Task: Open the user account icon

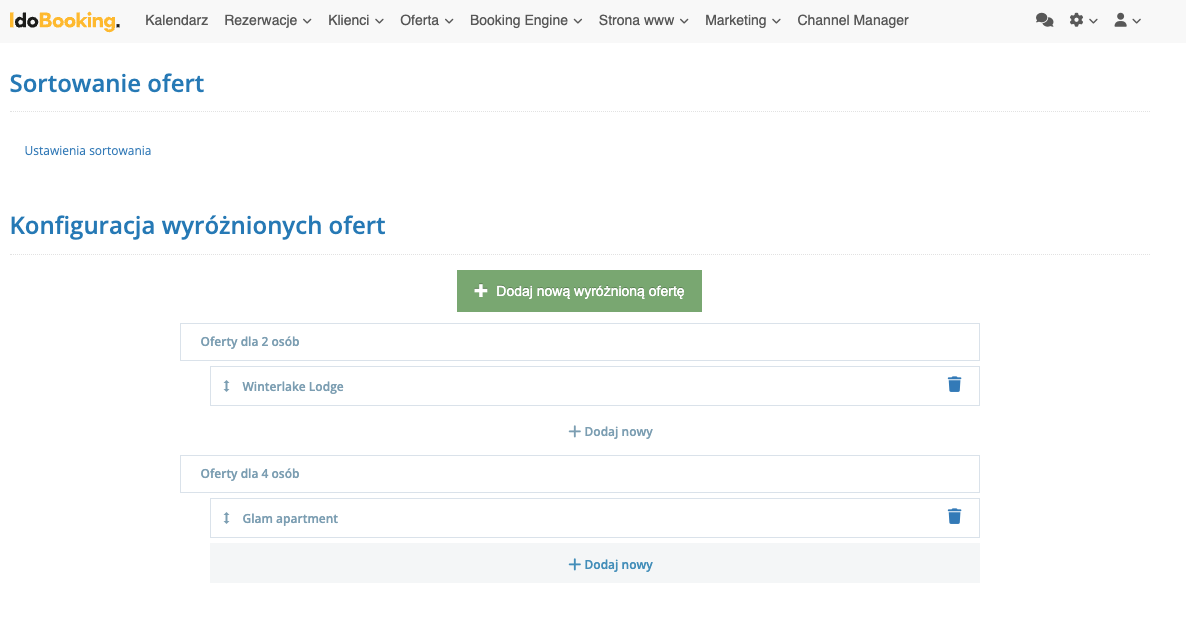Action: (1122, 19)
